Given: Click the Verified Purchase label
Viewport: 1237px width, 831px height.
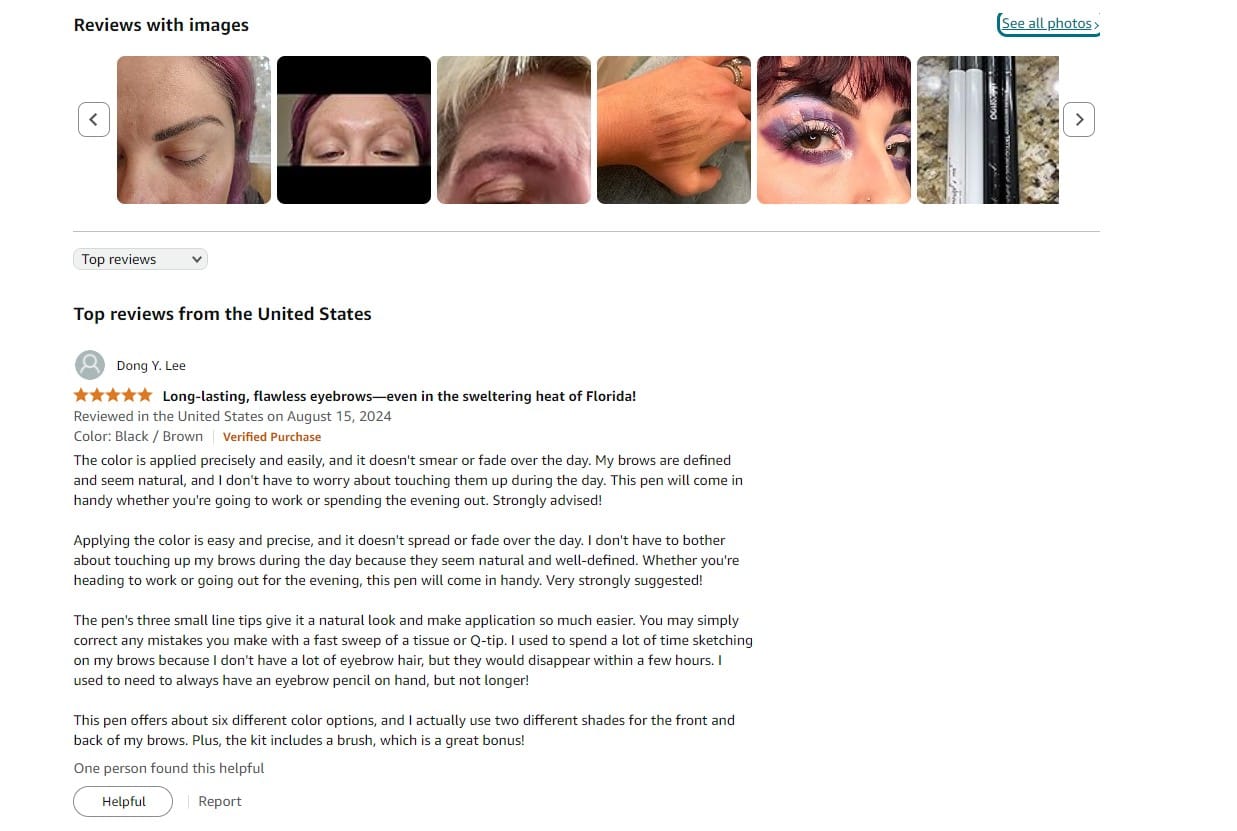Looking at the screenshot, I should [272, 437].
